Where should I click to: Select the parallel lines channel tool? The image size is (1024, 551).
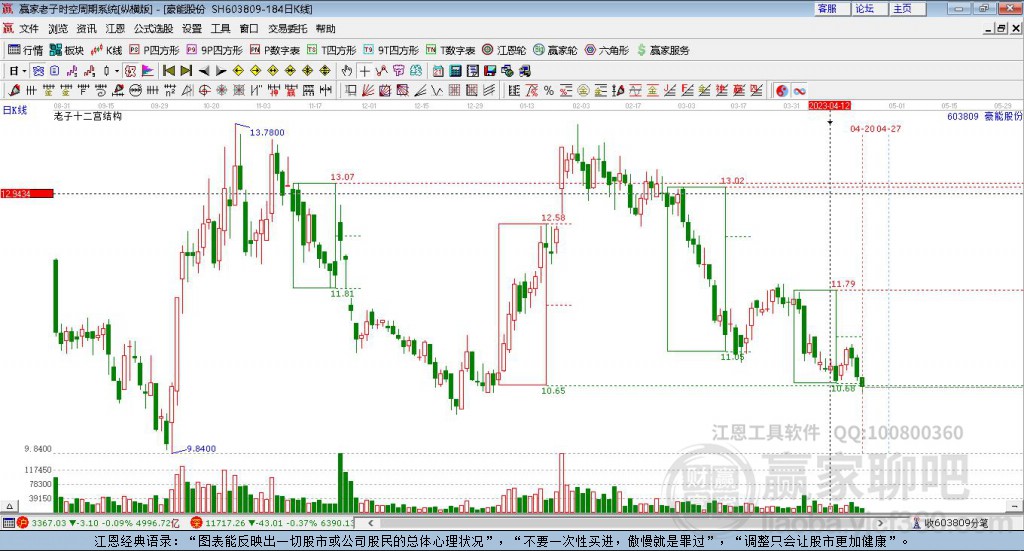click(489, 91)
